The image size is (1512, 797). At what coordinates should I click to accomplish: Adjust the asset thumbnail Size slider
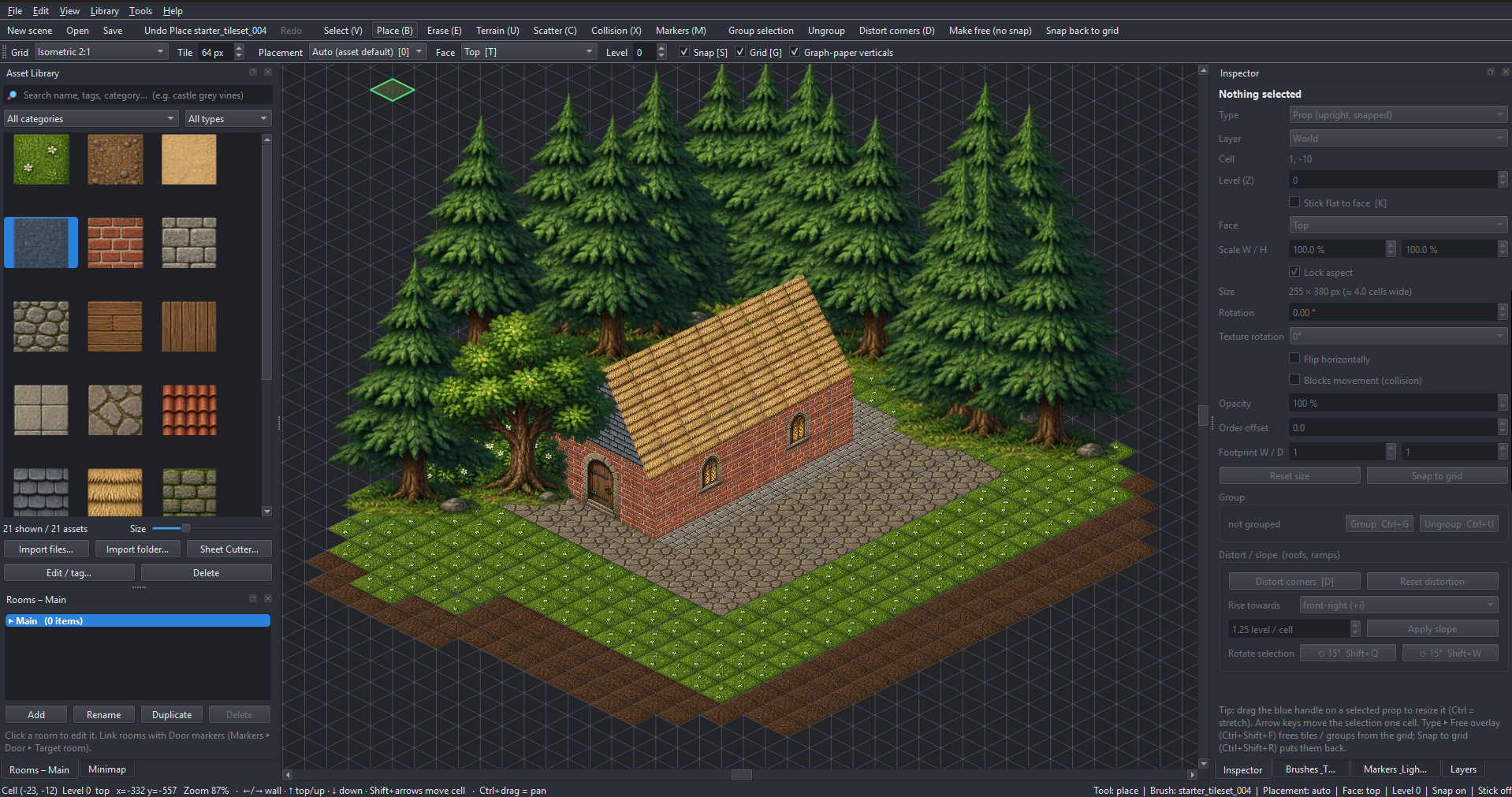pos(186,528)
